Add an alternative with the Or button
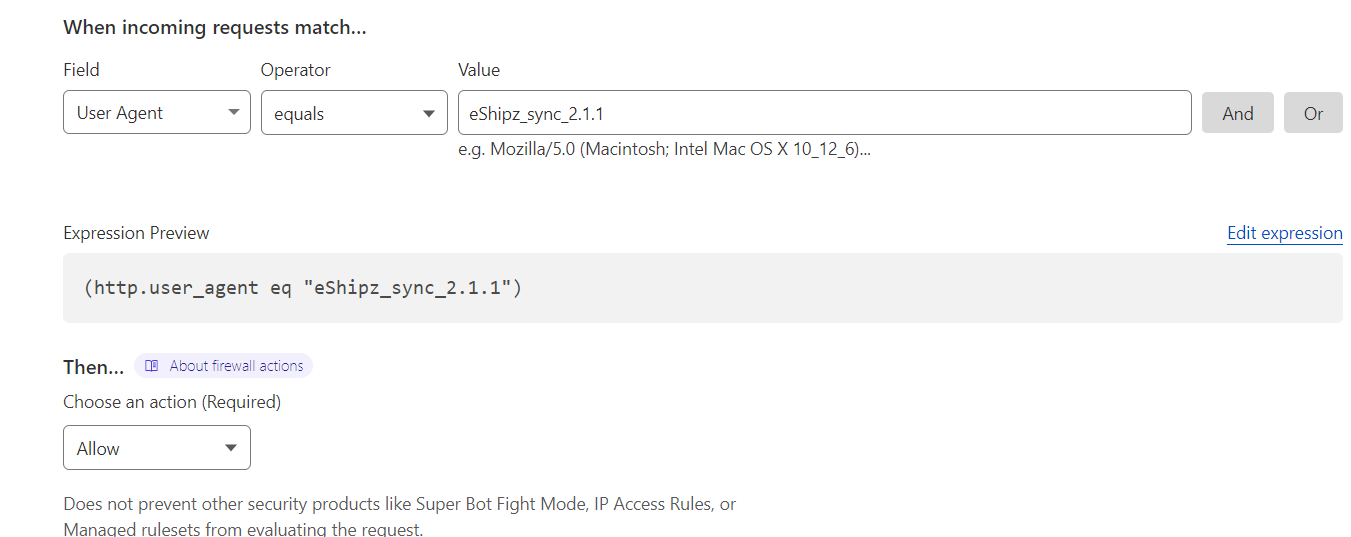The height and width of the screenshot is (537, 1351). point(1313,113)
